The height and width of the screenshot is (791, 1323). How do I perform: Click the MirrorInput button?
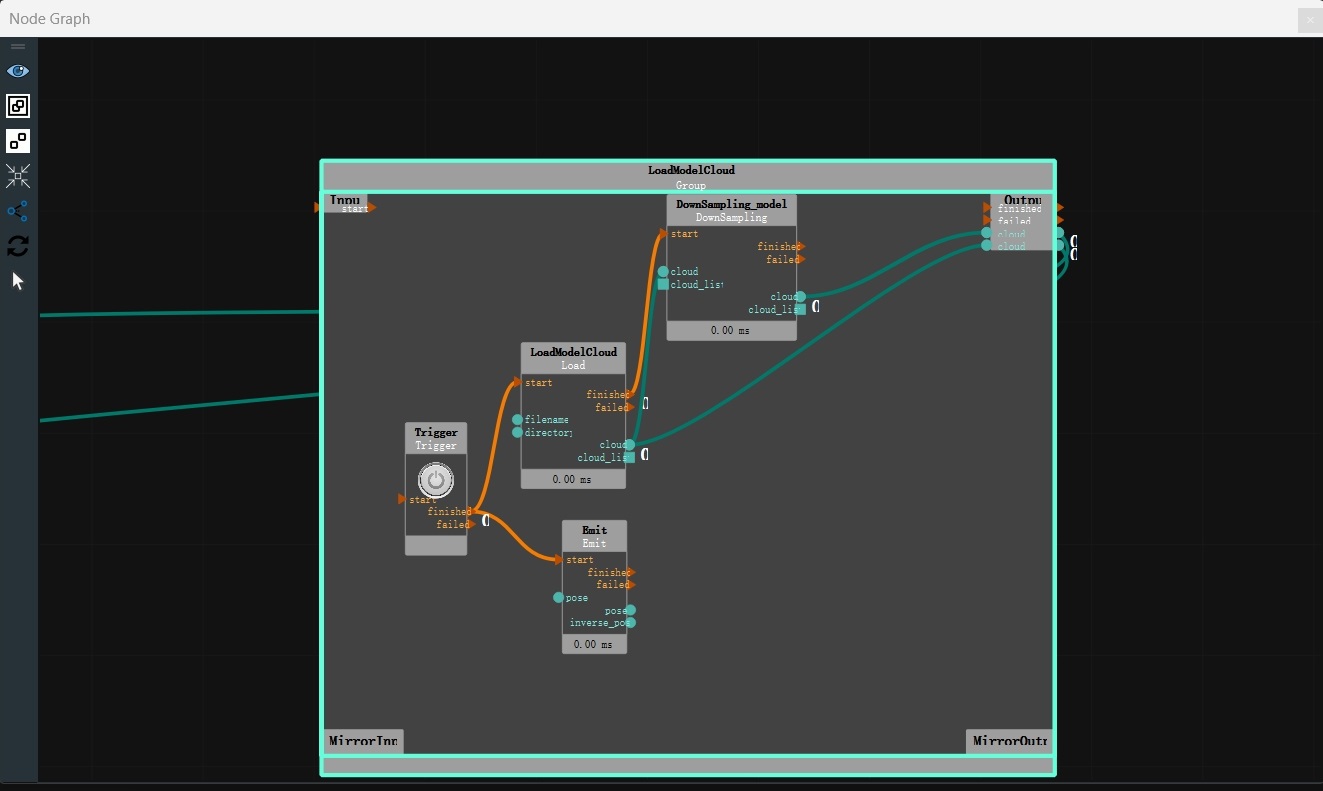(x=363, y=742)
